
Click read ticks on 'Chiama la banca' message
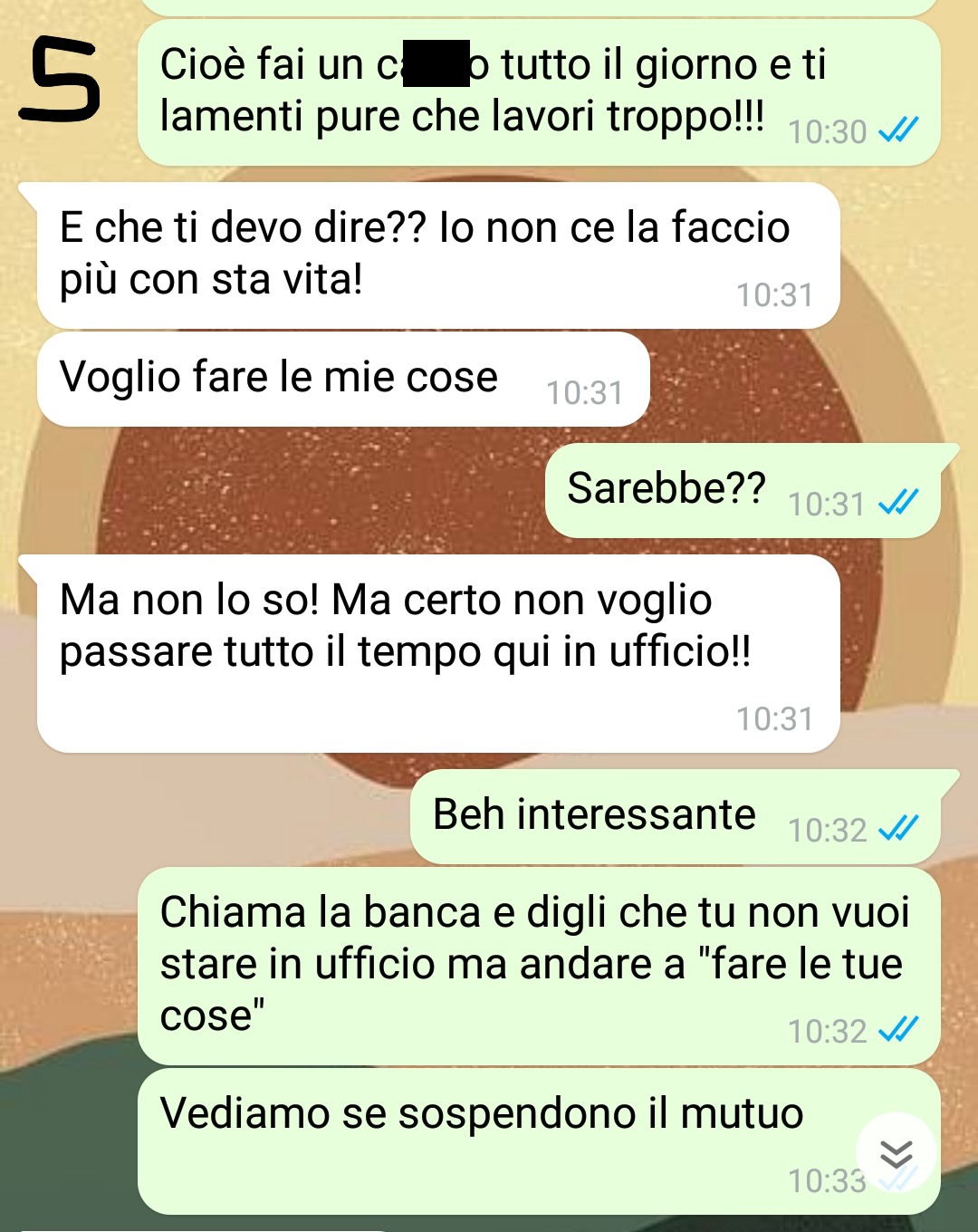click(x=899, y=1030)
